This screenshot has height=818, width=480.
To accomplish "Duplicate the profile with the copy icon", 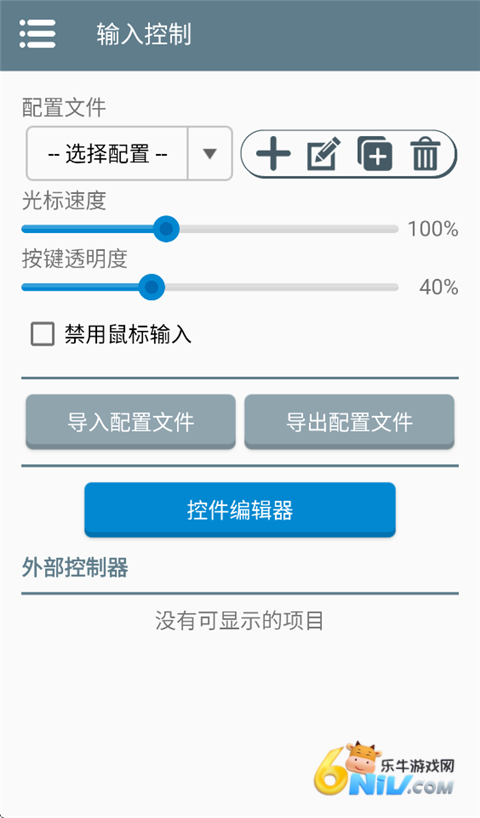I will 375,154.
